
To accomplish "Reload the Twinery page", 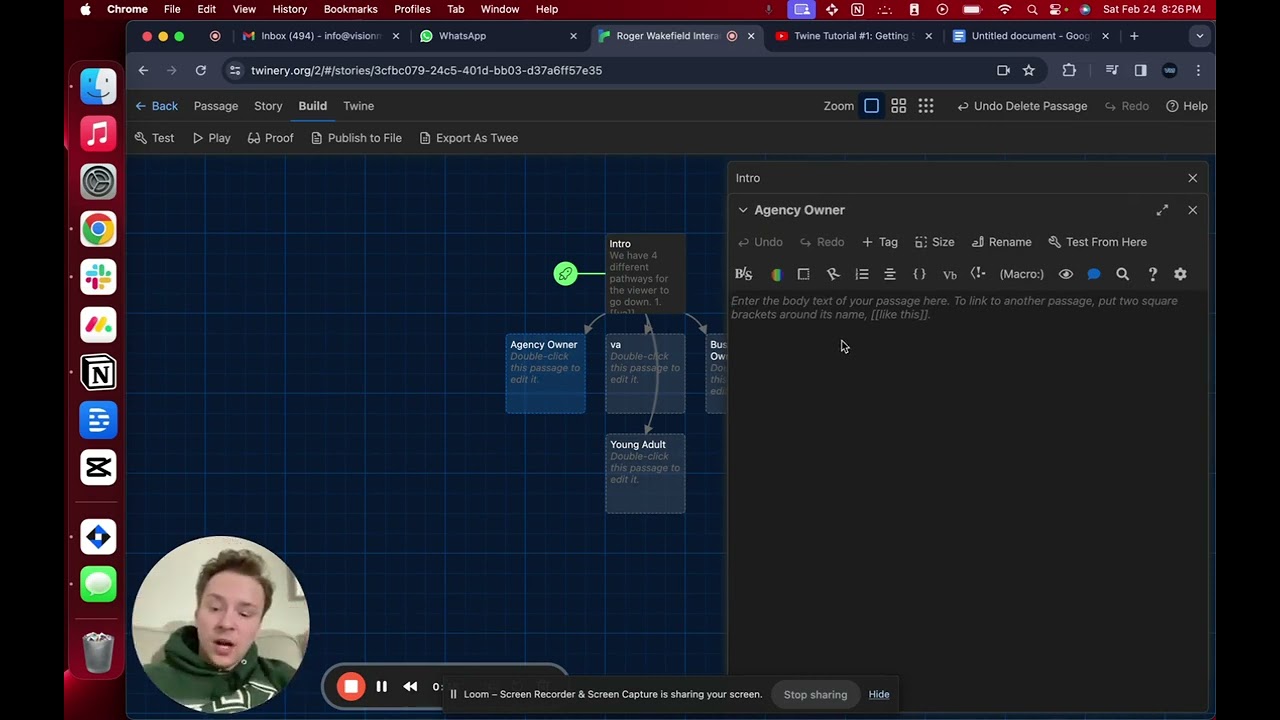I will click(201, 70).
